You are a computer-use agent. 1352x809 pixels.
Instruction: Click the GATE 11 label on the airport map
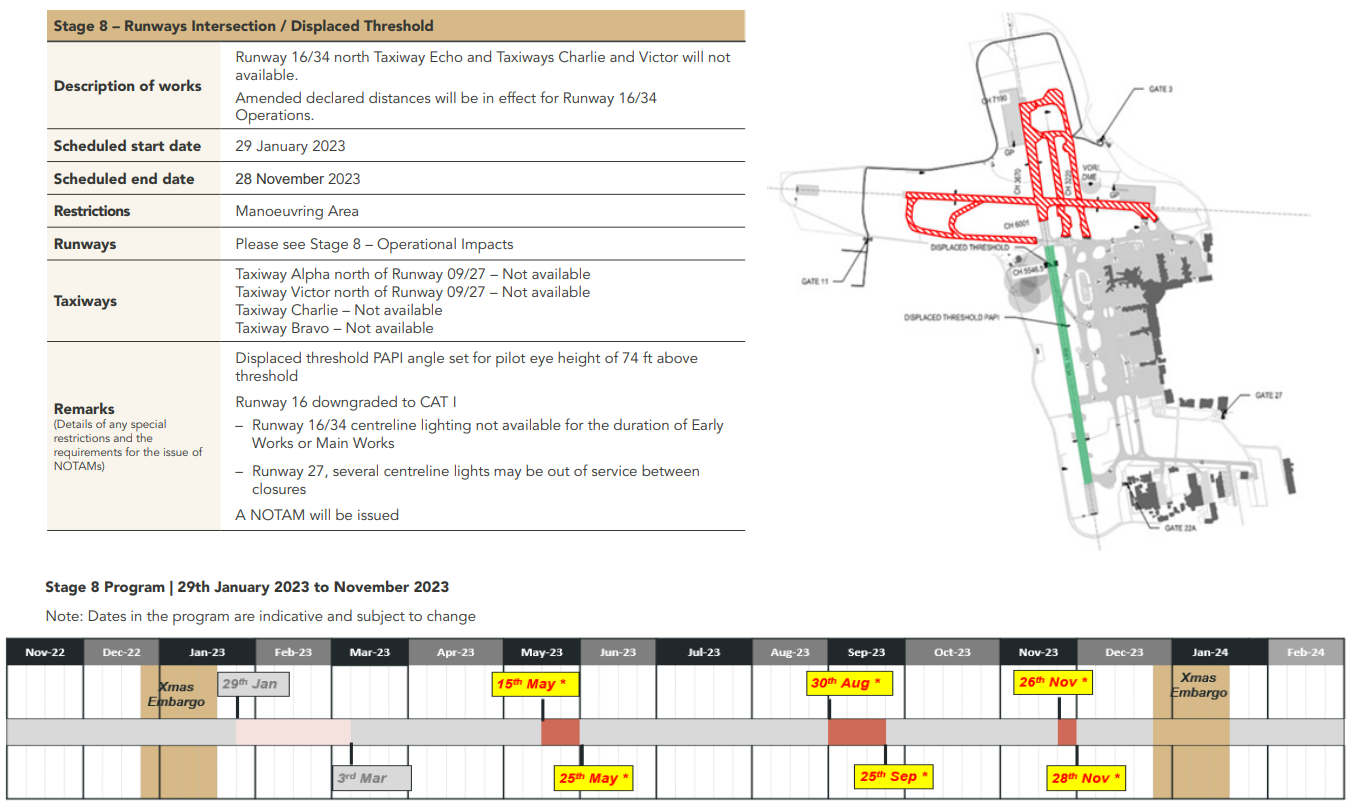point(815,282)
